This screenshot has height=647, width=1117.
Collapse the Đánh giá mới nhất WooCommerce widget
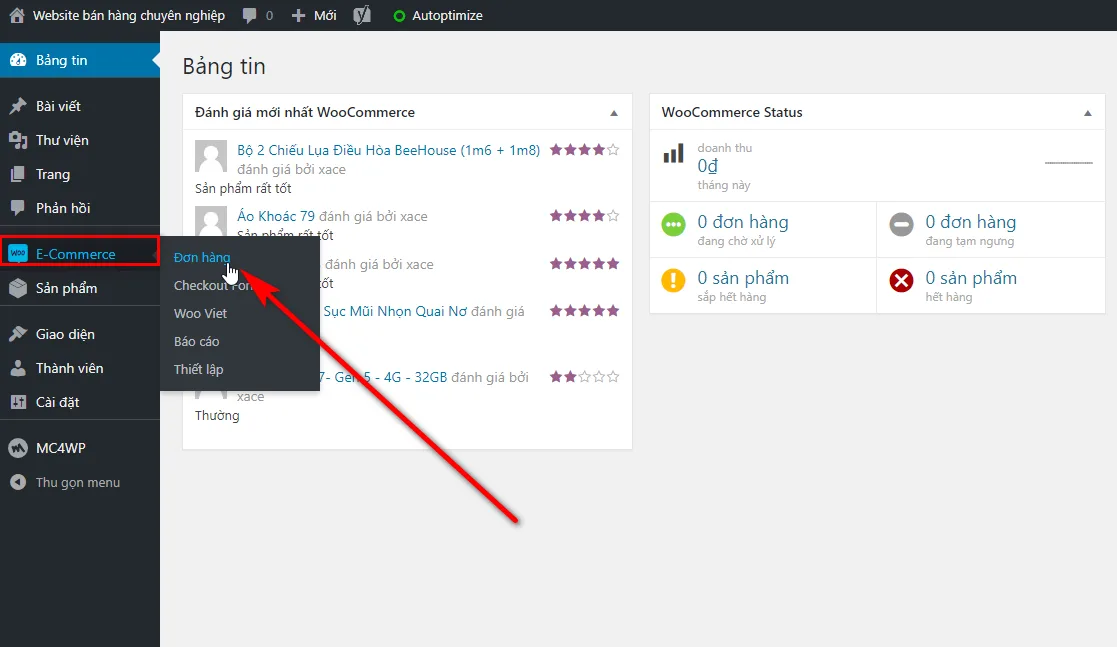tap(614, 113)
